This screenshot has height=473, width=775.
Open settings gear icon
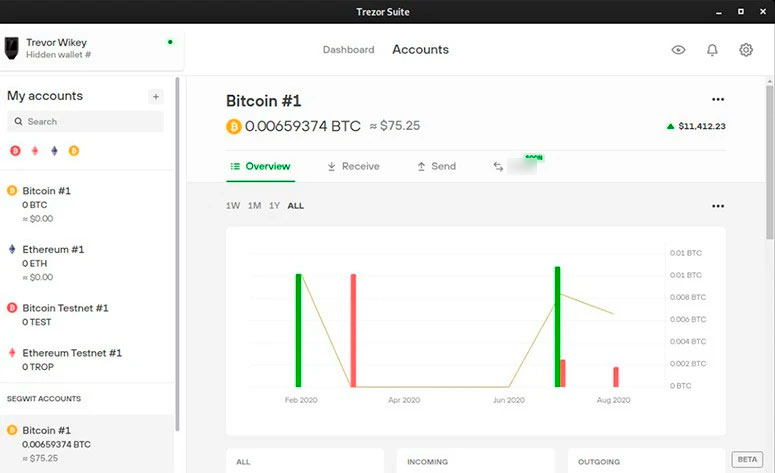point(746,50)
